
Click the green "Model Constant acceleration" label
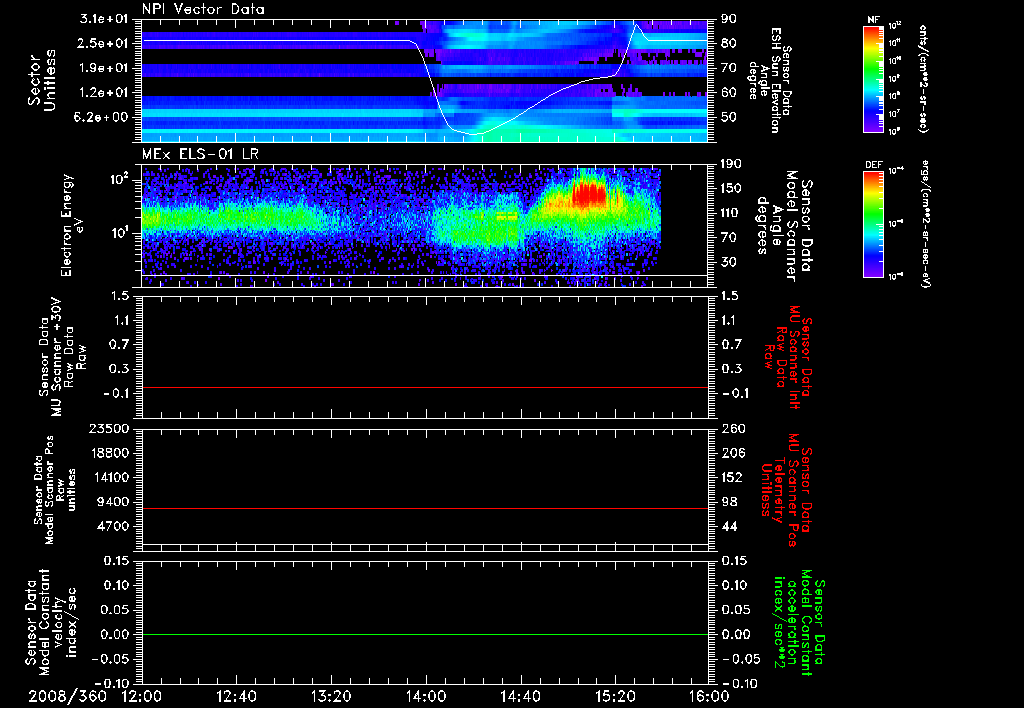797,620
